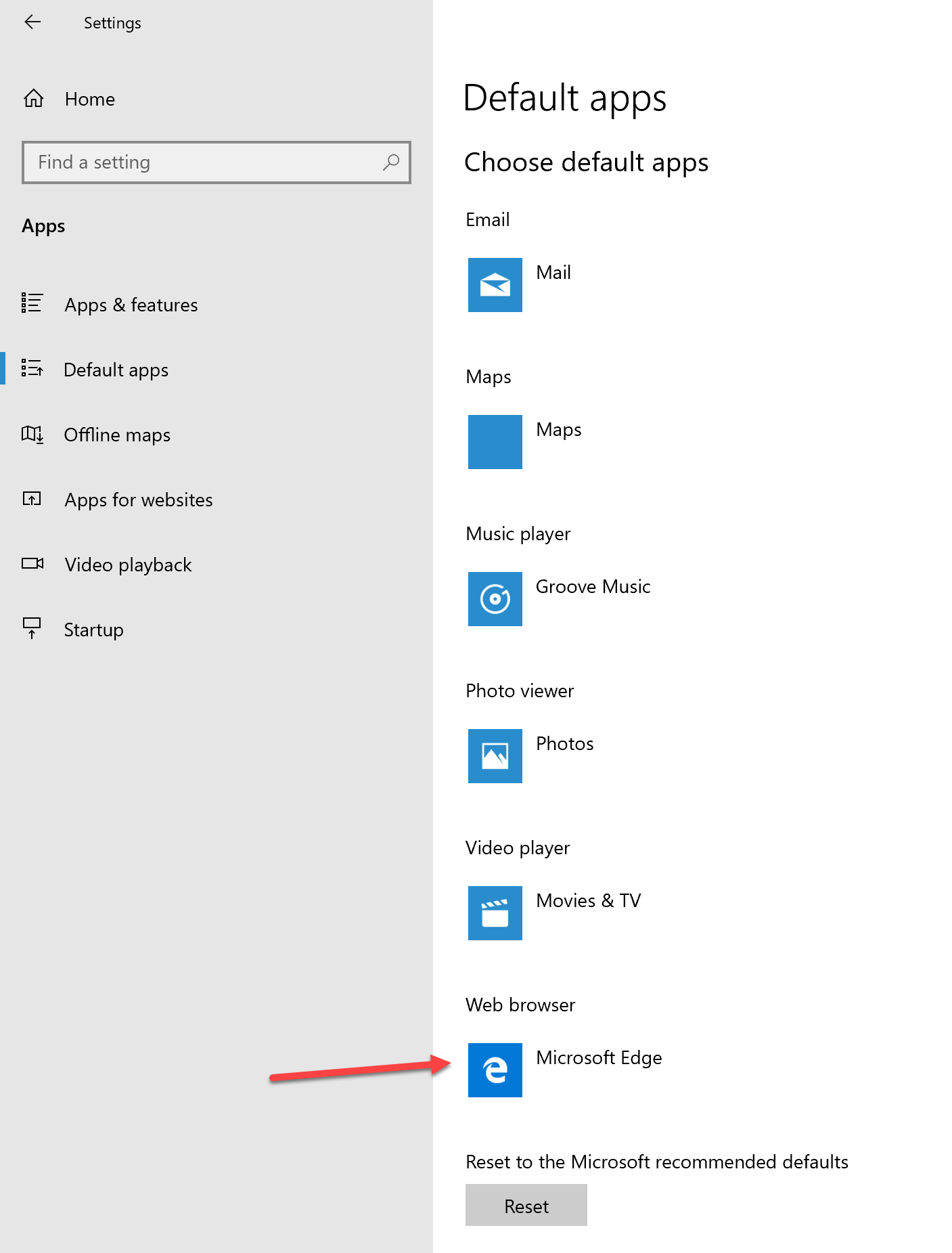952x1253 pixels.
Task: Click the search magnifier icon
Action: [391, 162]
